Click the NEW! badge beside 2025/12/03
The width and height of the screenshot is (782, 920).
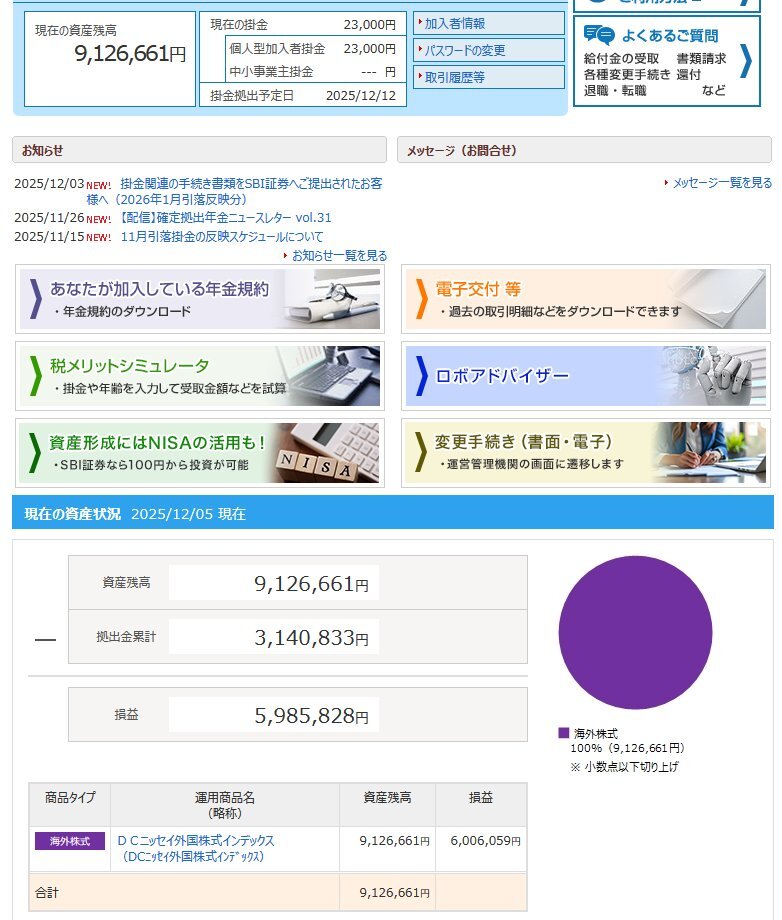(x=99, y=185)
